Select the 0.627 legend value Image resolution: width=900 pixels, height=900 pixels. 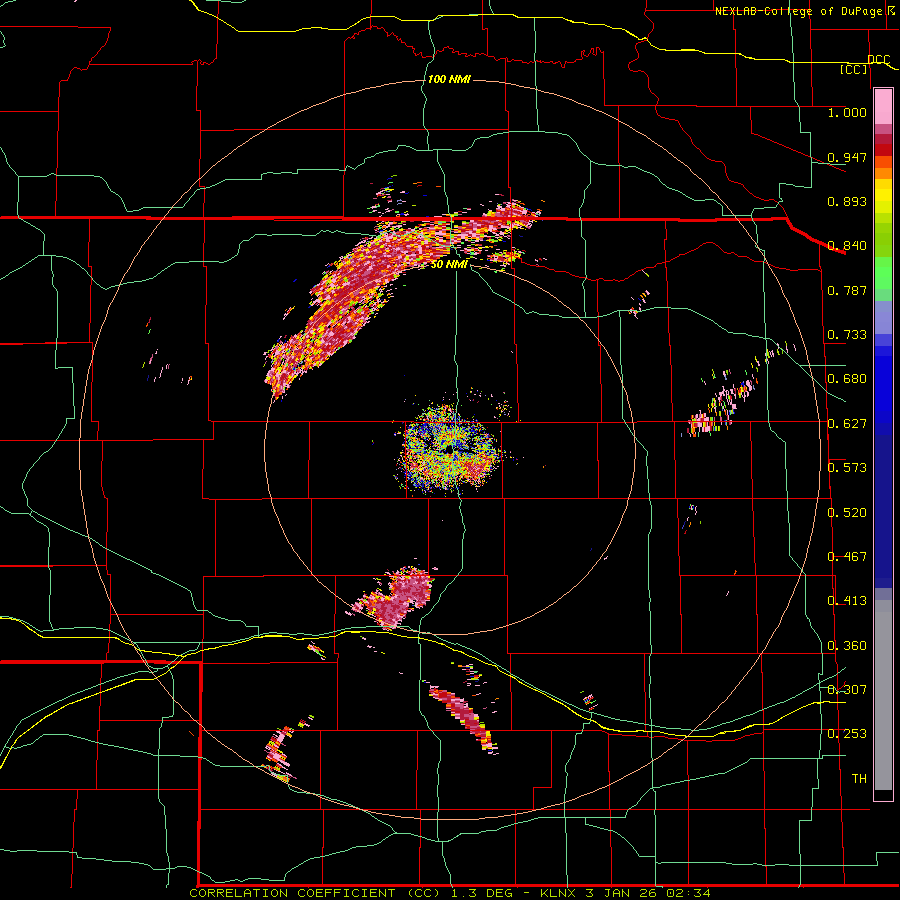847,424
